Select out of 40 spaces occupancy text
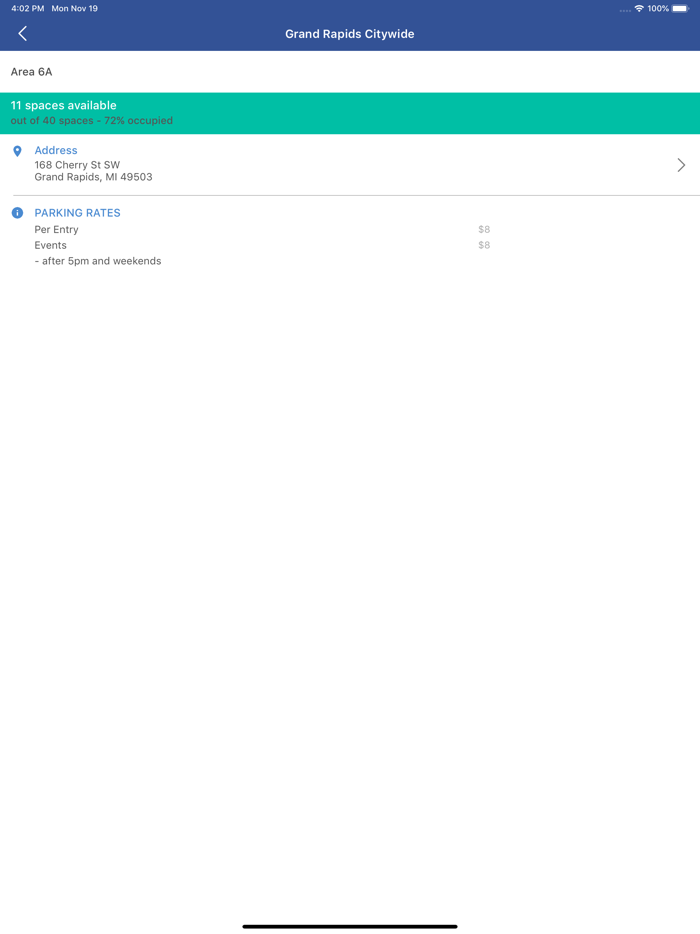This screenshot has height=934, width=700. click(92, 120)
